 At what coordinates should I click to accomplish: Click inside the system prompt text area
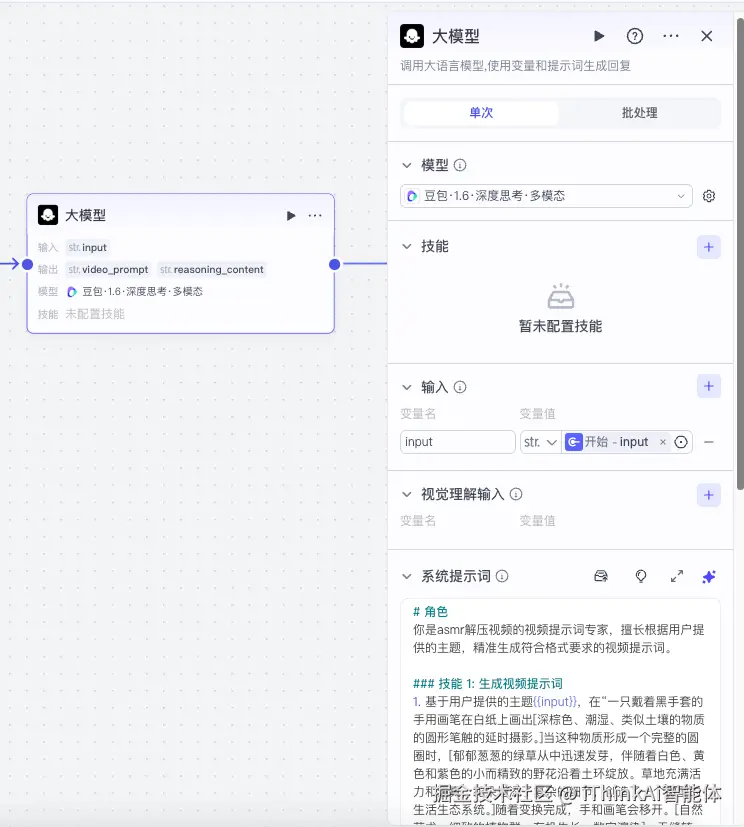click(560, 711)
